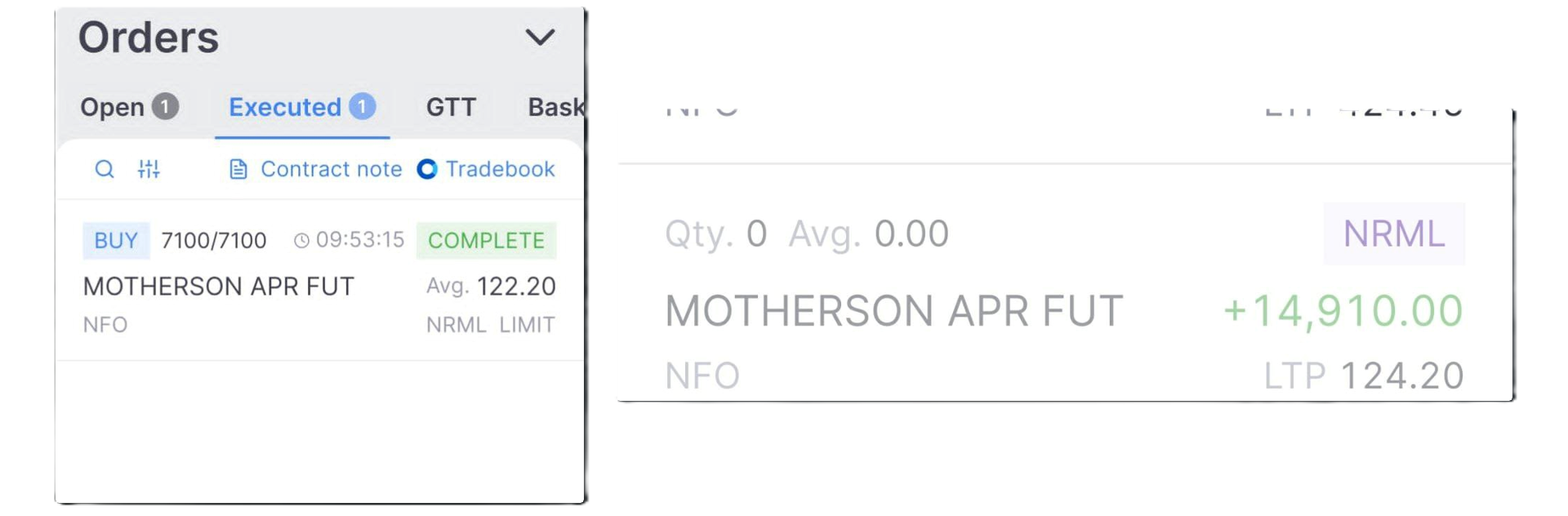Click the BUY tag on the order
The image size is (1568, 516).
point(116,240)
